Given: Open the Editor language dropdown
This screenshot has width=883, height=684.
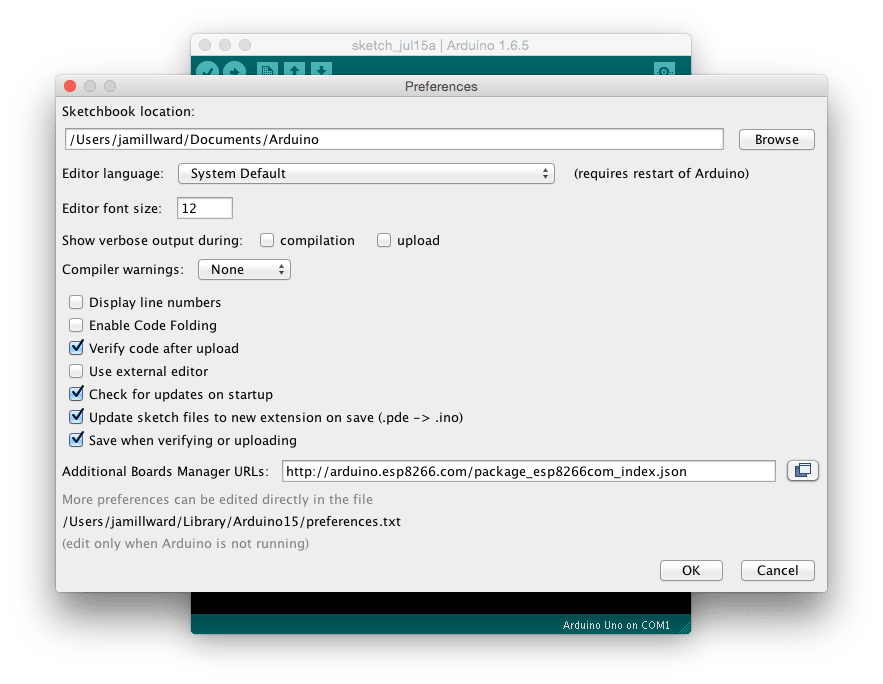Looking at the screenshot, I should click(366, 173).
